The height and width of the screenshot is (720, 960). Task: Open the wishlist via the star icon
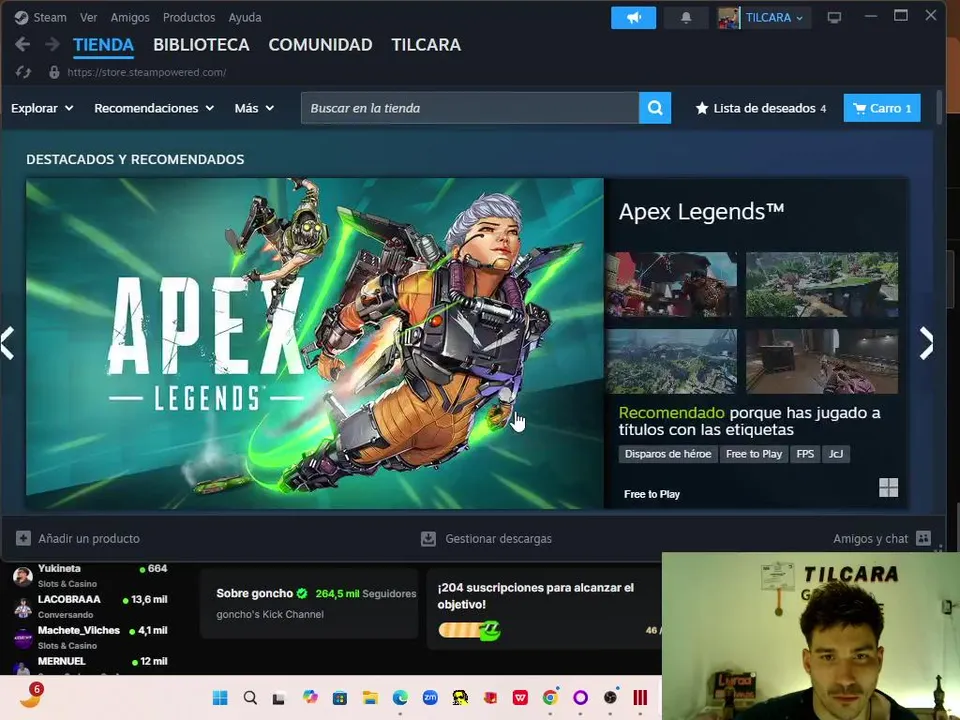pyautogui.click(x=702, y=108)
